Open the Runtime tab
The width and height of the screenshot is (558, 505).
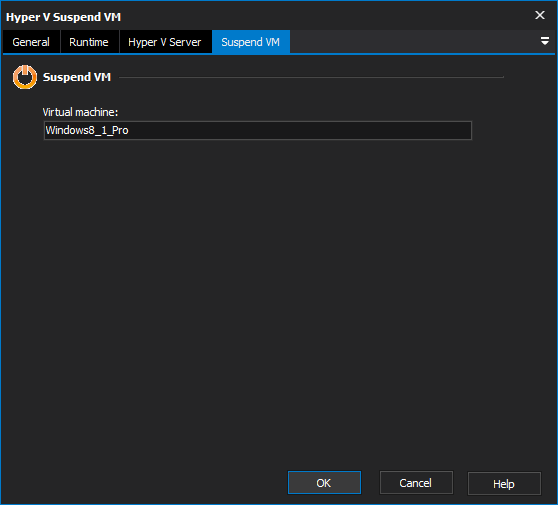point(89,42)
